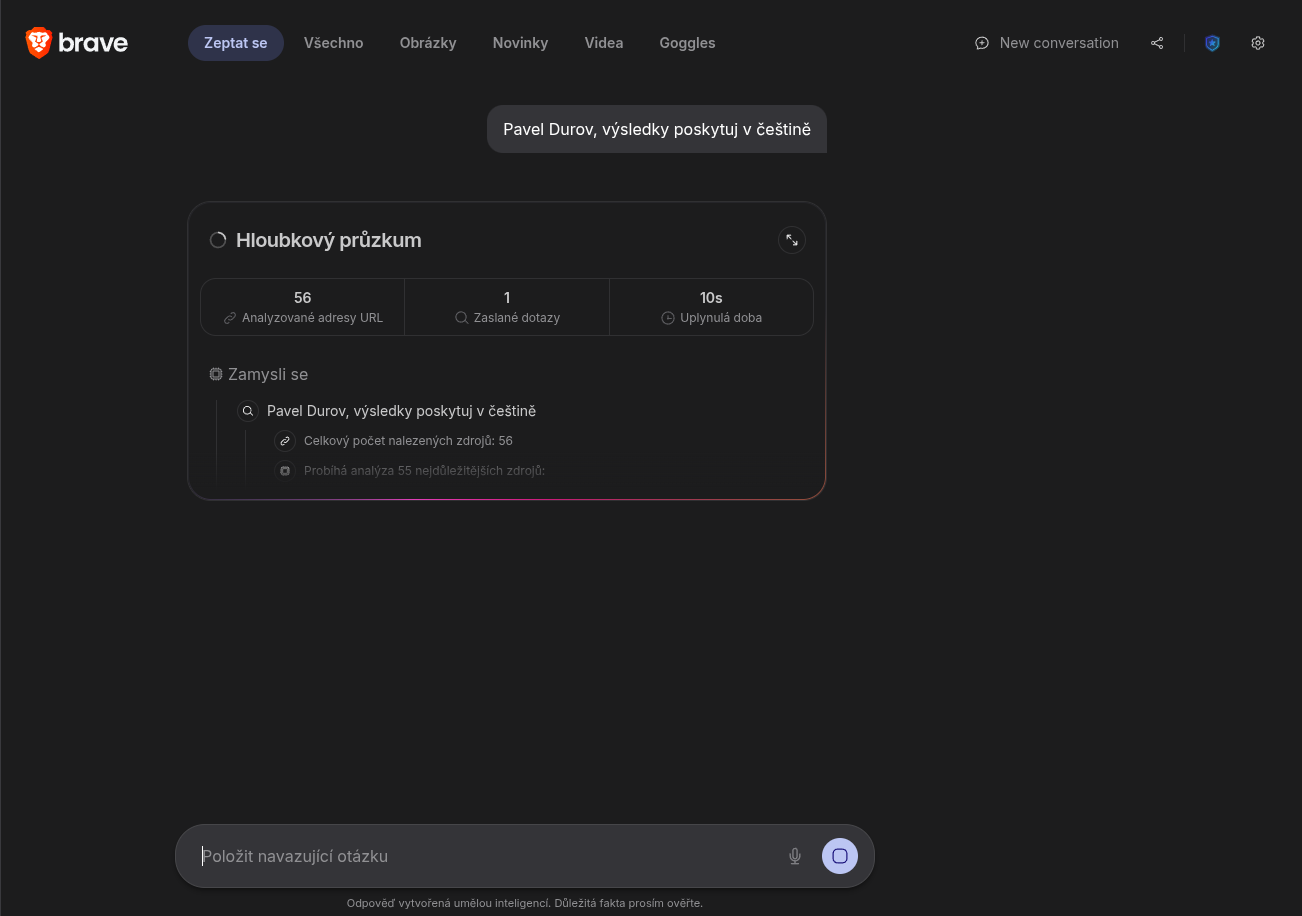Click the link icon for found sources
Image resolution: width=1302 pixels, height=916 pixels.
pyautogui.click(x=285, y=441)
